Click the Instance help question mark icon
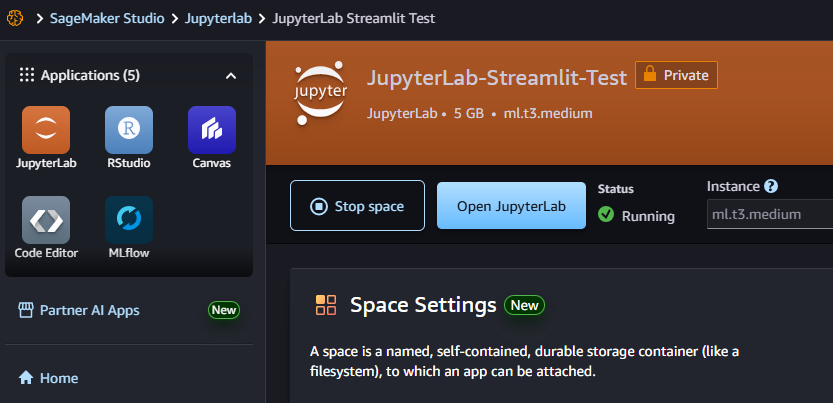The width and height of the screenshot is (833, 403). [771, 186]
